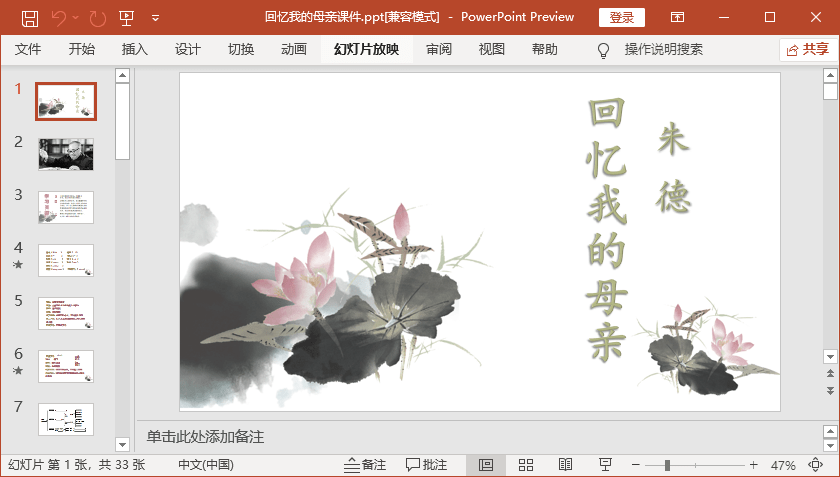Open the 帮助 tab
Image resolution: width=840 pixels, height=477 pixels.
[545, 49]
